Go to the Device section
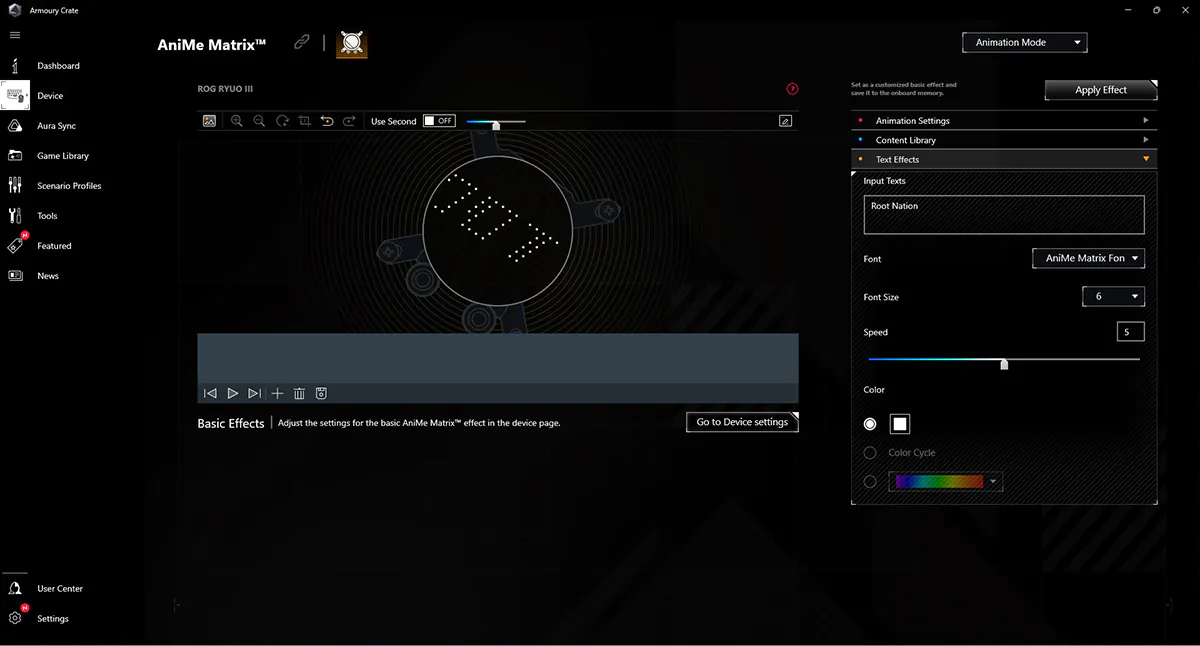 pyautogui.click(x=50, y=96)
